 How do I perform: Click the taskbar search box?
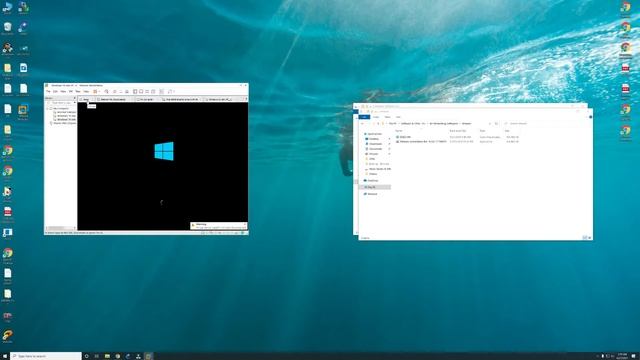[x=46, y=356]
